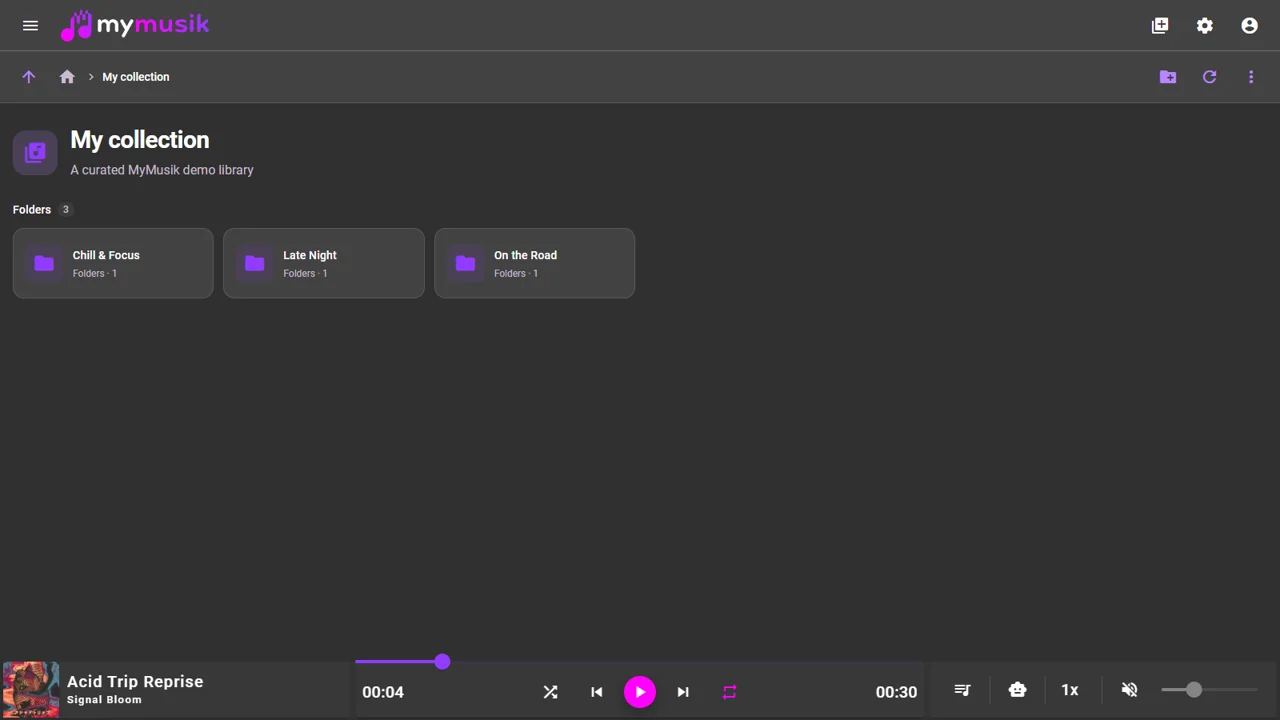Go to the home breadcrumb icon
Image resolution: width=1280 pixels, height=720 pixels.
67,77
